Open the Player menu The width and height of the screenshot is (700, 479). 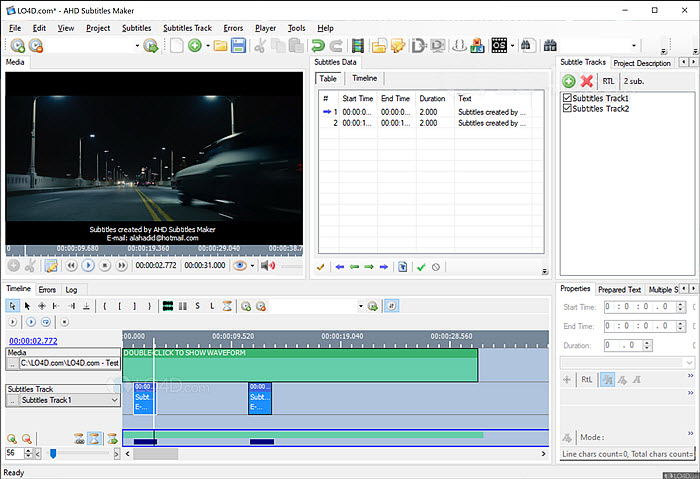[x=265, y=28]
